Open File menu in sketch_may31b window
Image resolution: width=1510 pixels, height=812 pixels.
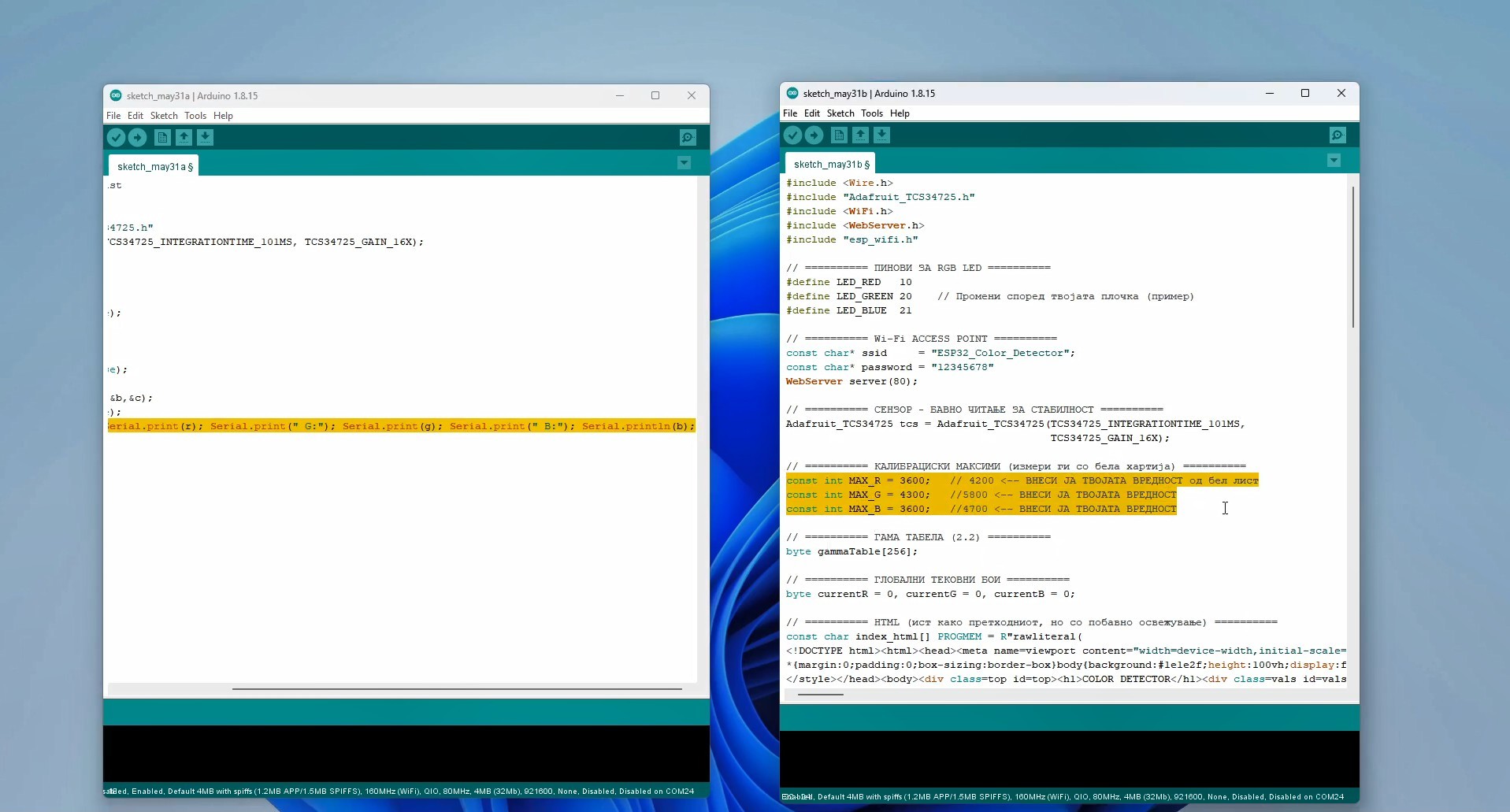pyautogui.click(x=790, y=113)
